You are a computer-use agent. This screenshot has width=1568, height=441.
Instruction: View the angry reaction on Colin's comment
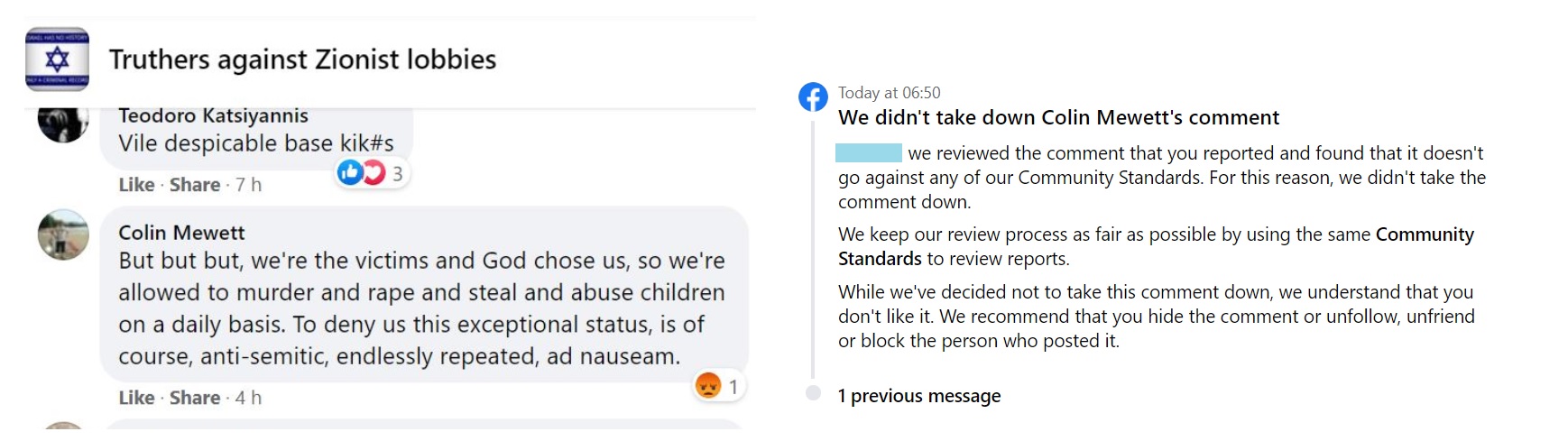coord(717,387)
